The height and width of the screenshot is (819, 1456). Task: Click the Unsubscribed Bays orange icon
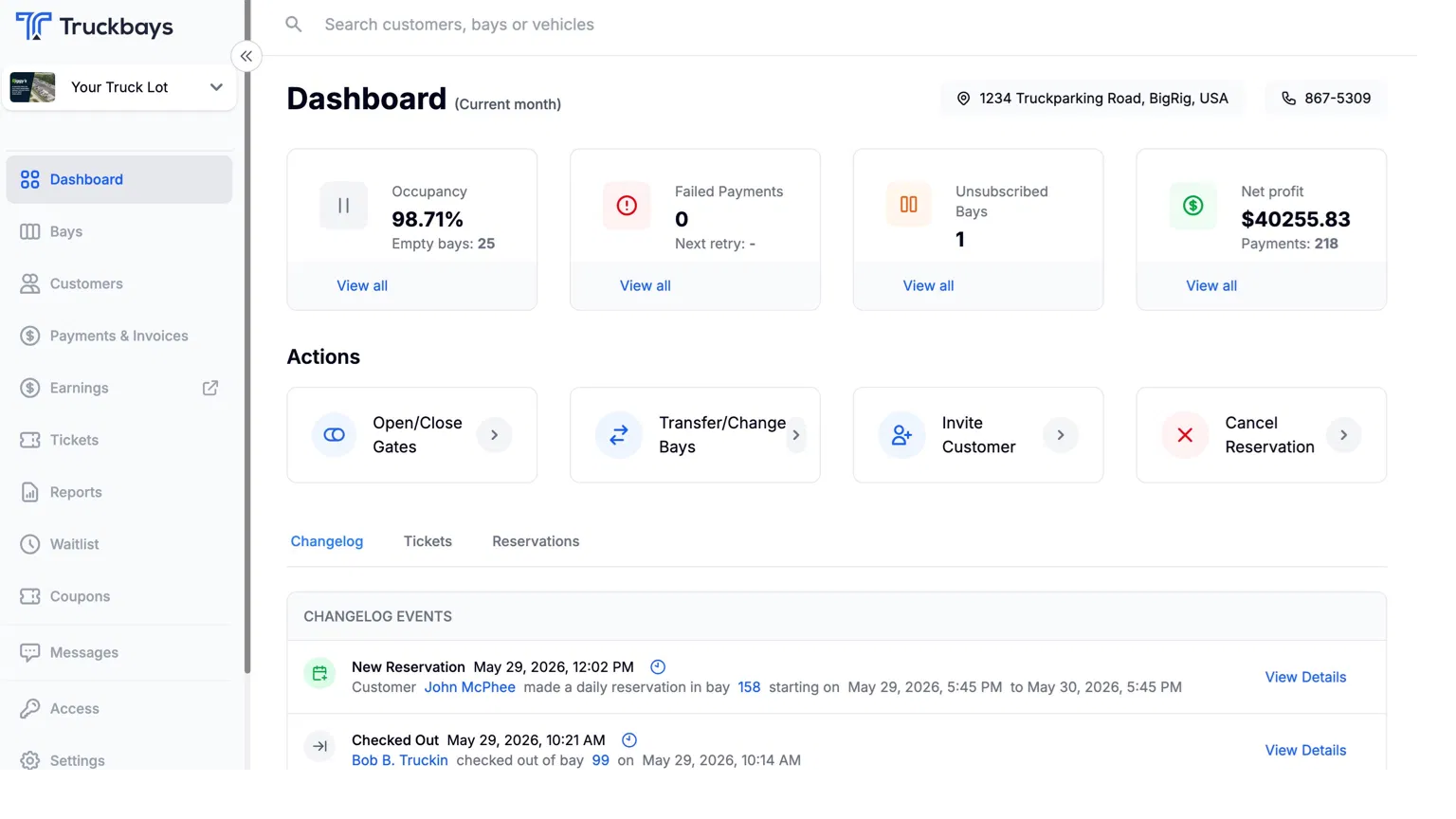909,205
